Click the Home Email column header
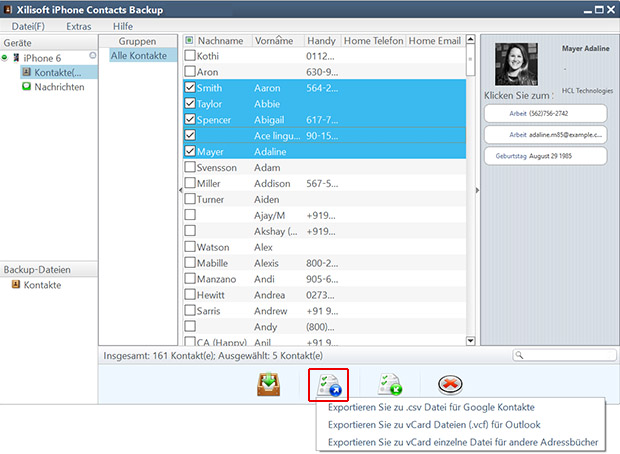The width and height of the screenshot is (620, 454). [x=435, y=41]
